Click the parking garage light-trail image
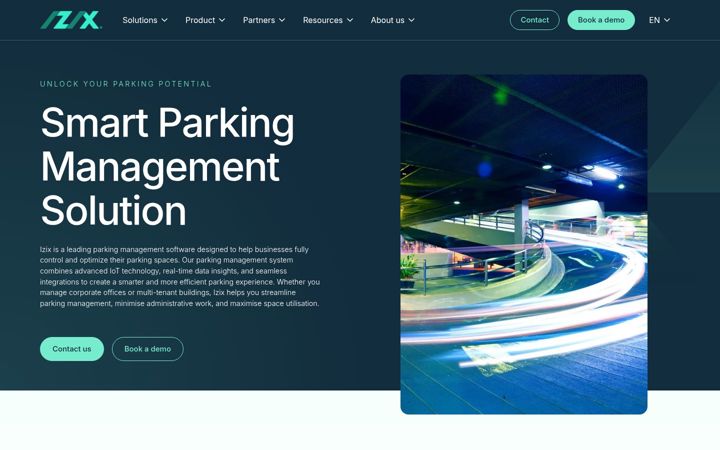720x450 pixels. tap(523, 244)
